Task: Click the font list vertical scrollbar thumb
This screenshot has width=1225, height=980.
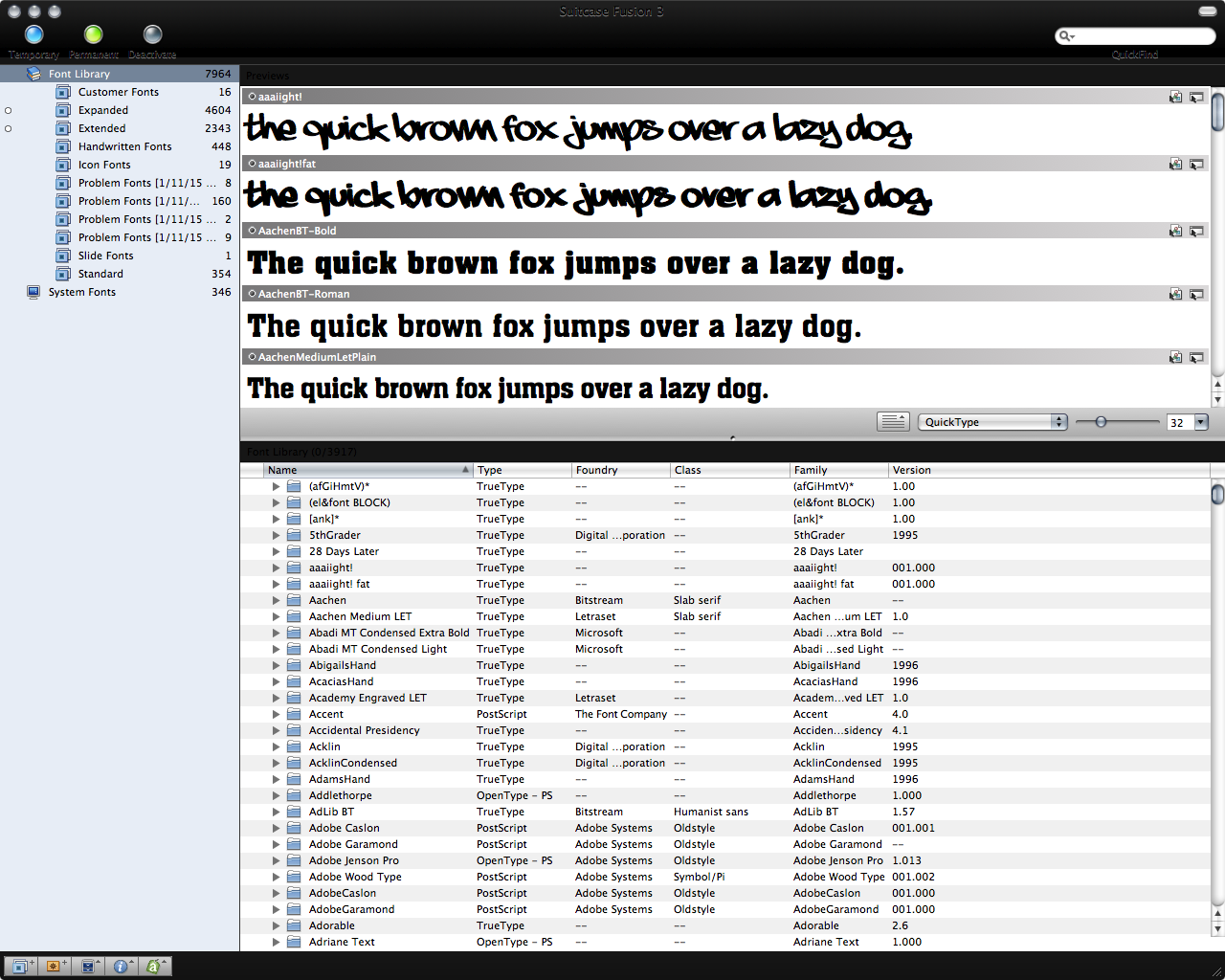Action: pyautogui.click(x=1217, y=494)
